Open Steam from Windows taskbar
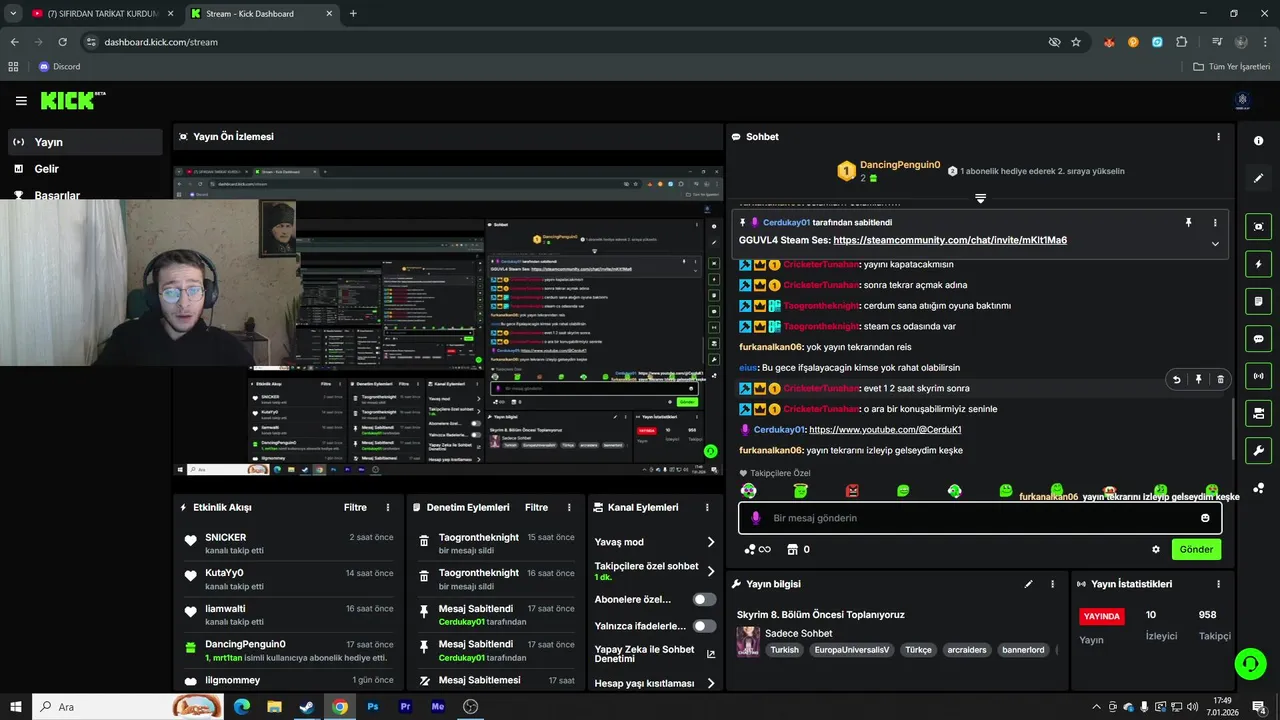The width and height of the screenshot is (1280, 720). pos(307,707)
